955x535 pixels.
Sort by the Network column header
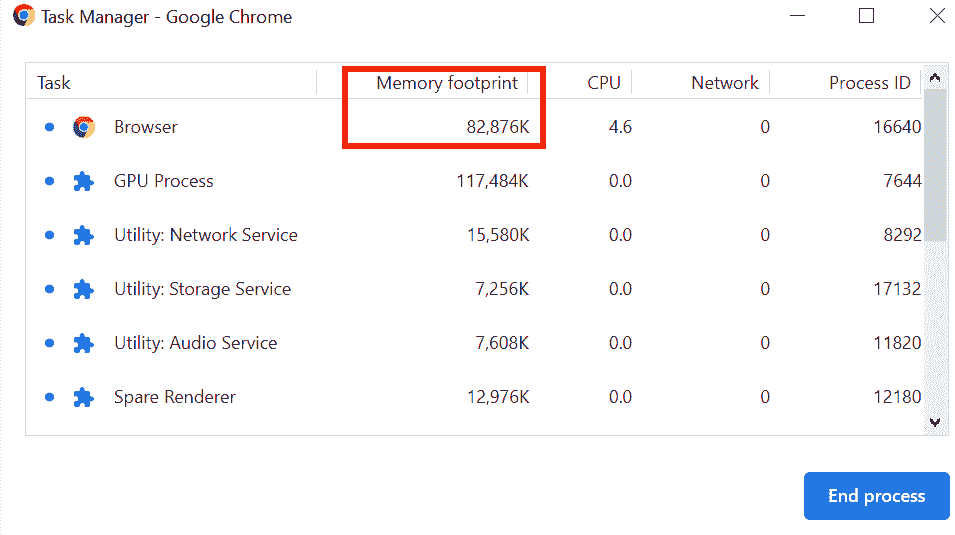(x=724, y=83)
